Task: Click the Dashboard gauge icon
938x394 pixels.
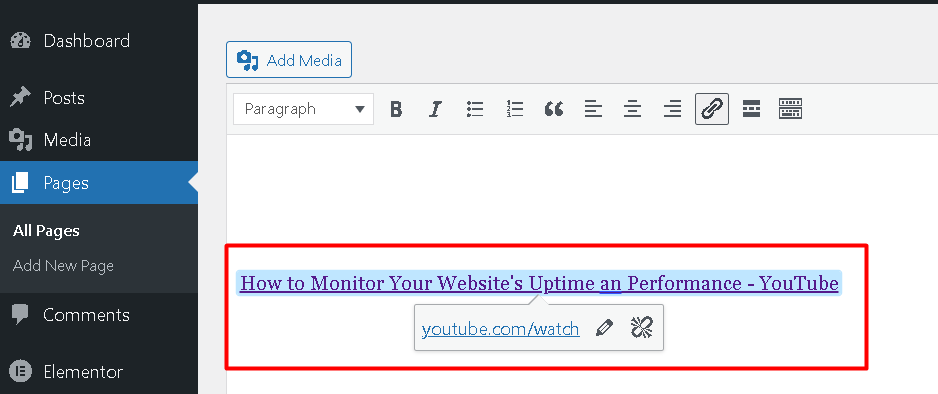Action: click(20, 41)
